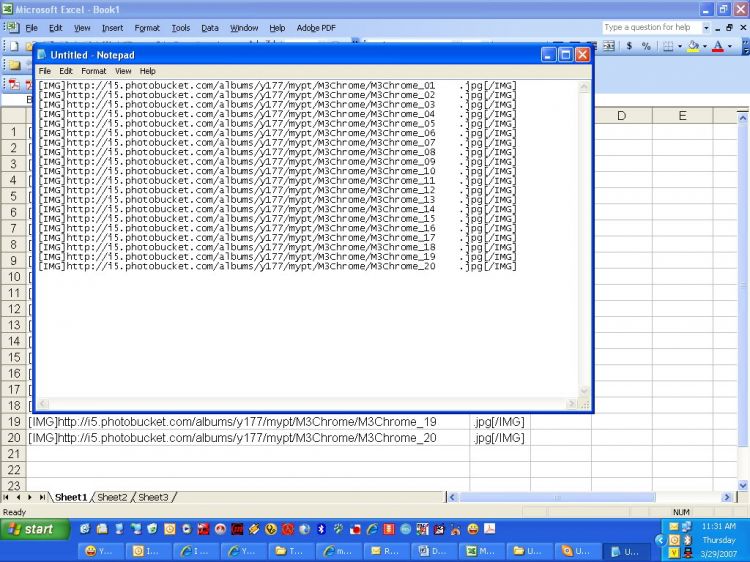This screenshot has height=562, width=750.
Task: Click the yellow folder icon on Excel's third toolbar row
Action: 14,65
